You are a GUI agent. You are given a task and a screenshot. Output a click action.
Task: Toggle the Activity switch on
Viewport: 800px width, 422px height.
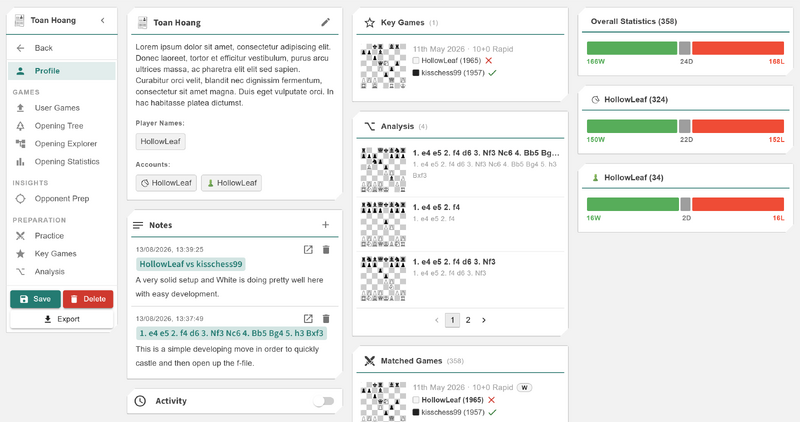tap(324, 401)
